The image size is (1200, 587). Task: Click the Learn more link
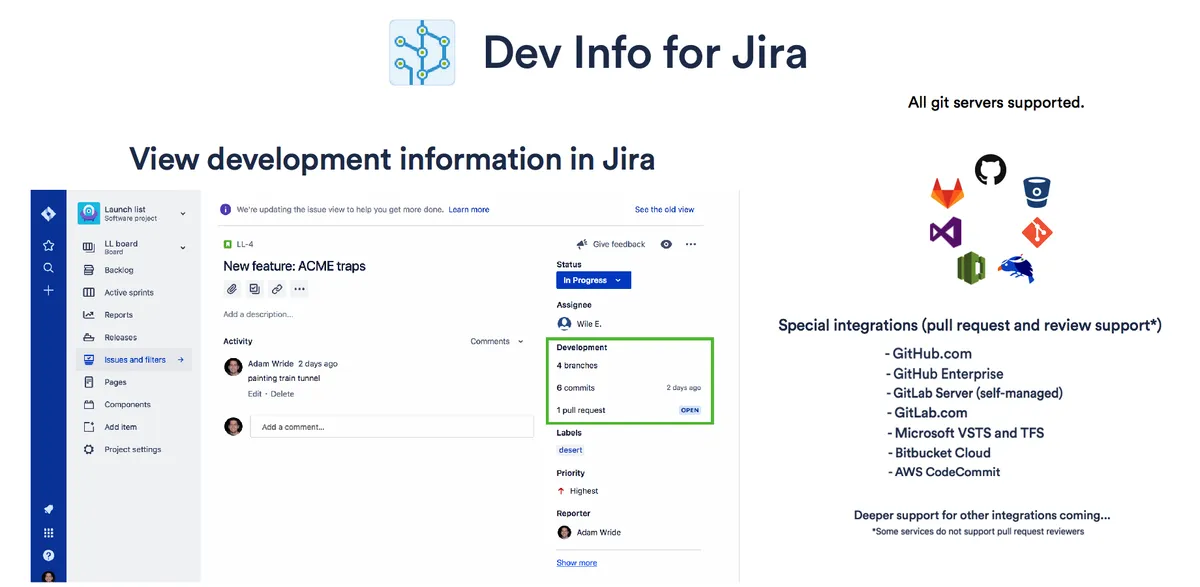click(x=469, y=210)
